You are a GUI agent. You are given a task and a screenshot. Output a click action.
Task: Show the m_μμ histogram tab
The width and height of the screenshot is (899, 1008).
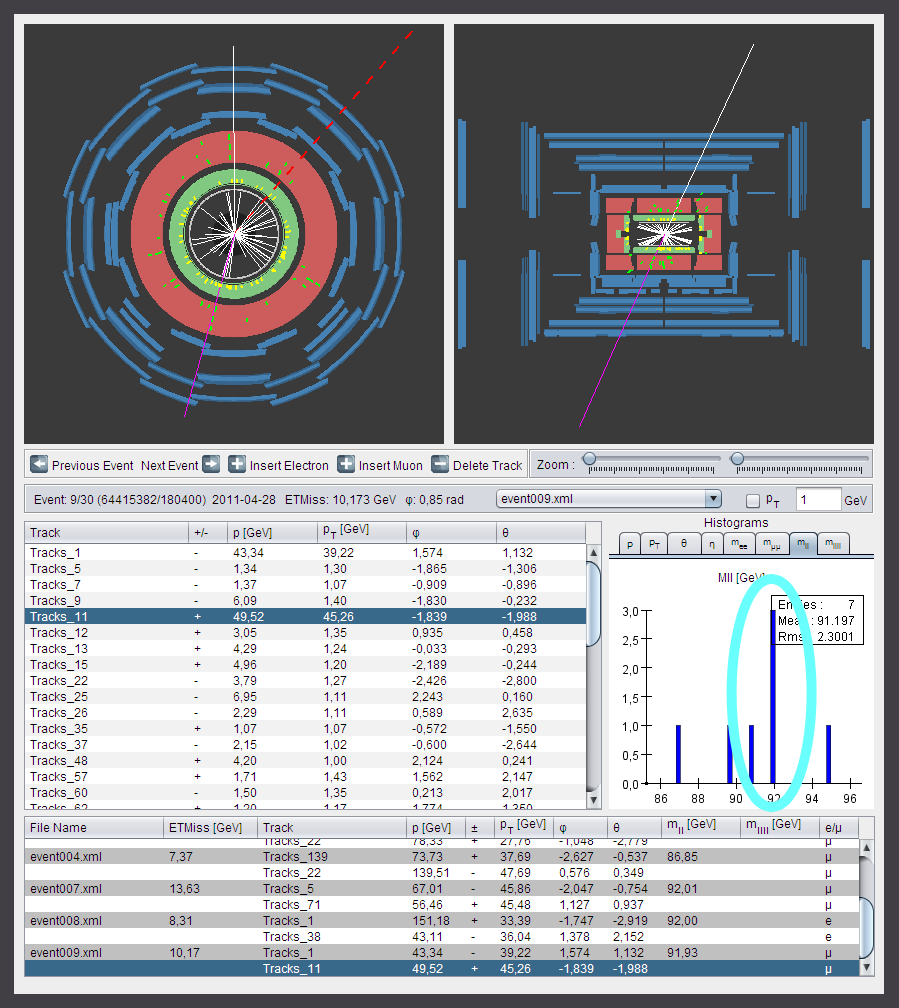[772, 544]
